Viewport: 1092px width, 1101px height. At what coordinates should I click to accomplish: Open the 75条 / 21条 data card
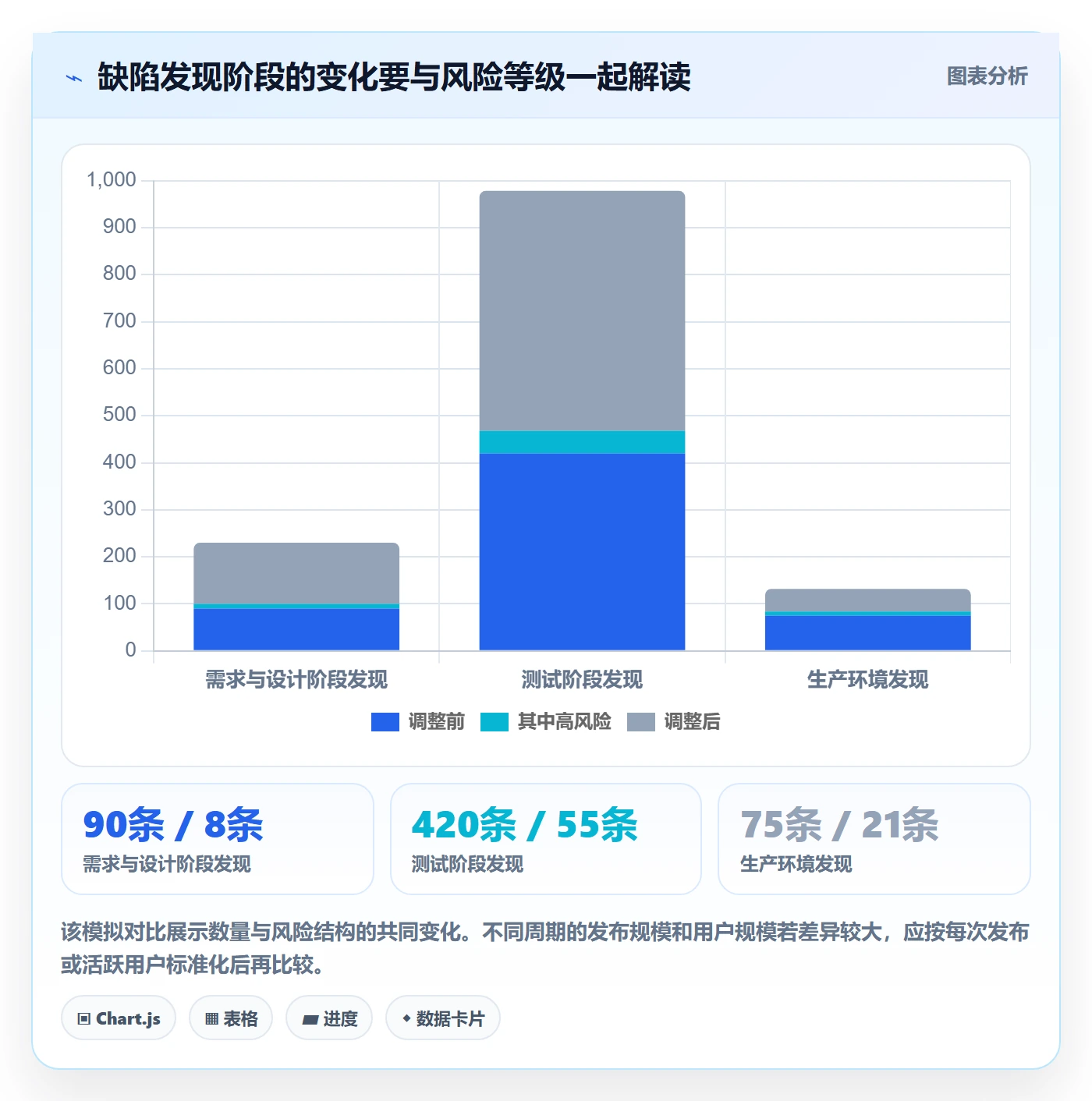(x=874, y=839)
